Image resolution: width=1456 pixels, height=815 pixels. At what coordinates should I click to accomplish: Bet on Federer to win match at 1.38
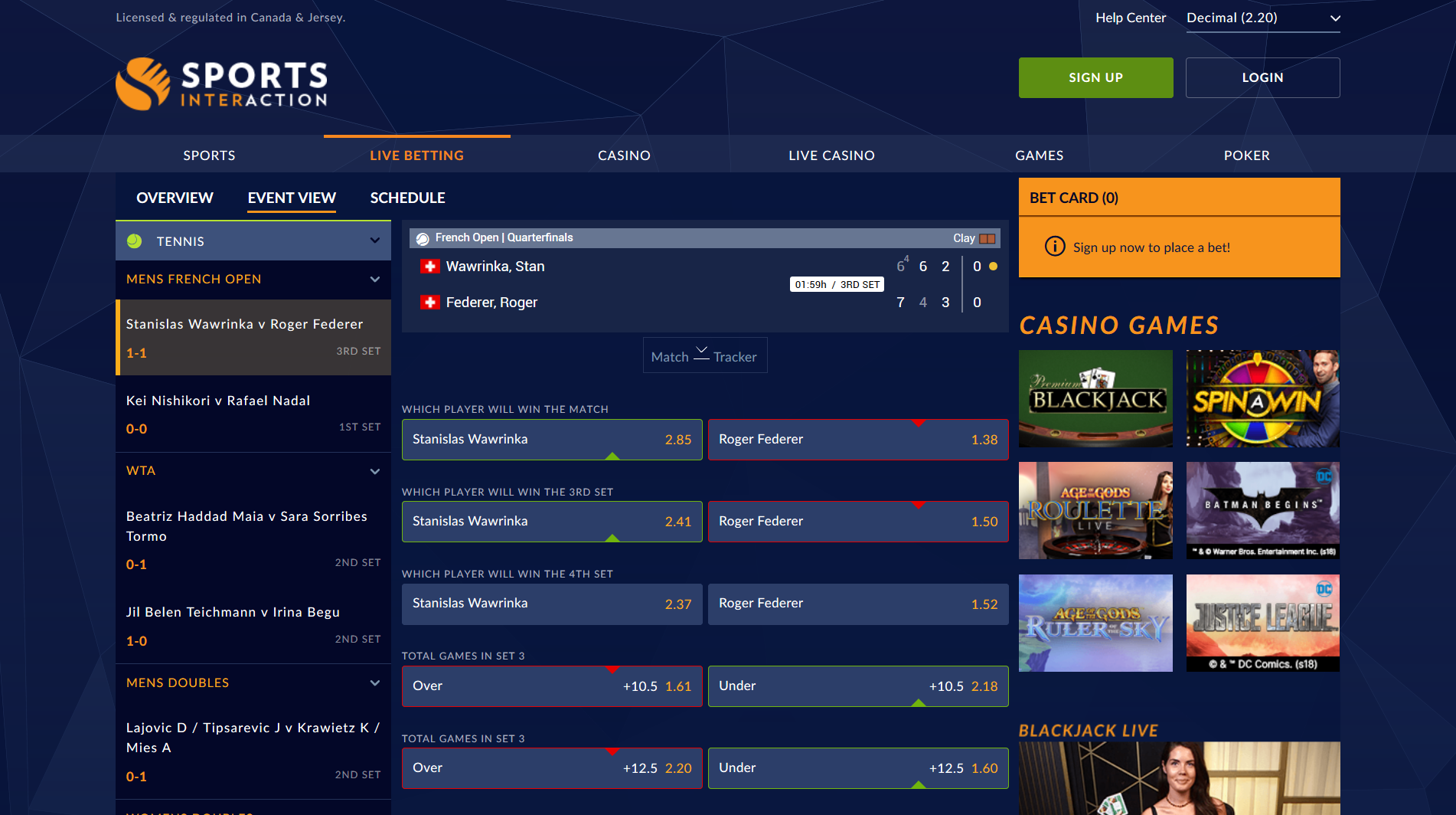click(858, 440)
